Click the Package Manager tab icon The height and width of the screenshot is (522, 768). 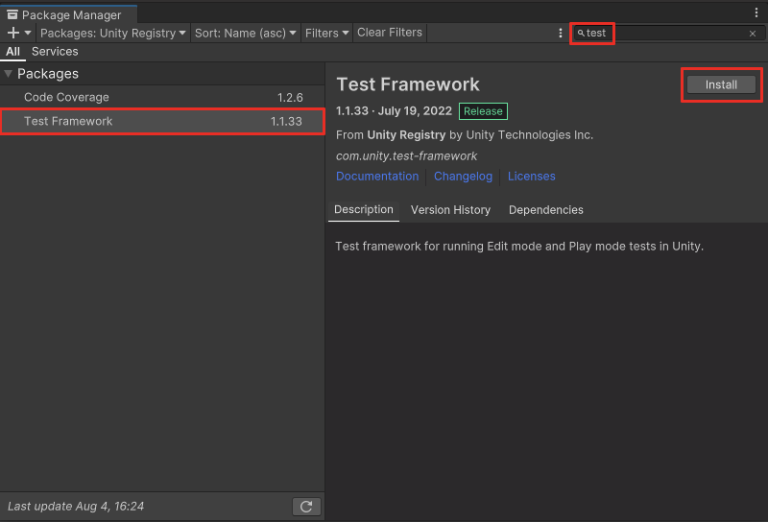(x=12, y=15)
